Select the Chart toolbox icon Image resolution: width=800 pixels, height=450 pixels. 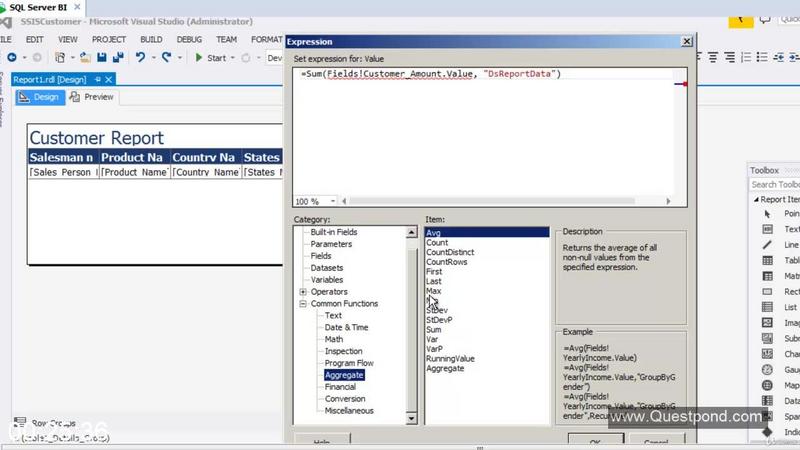767,354
